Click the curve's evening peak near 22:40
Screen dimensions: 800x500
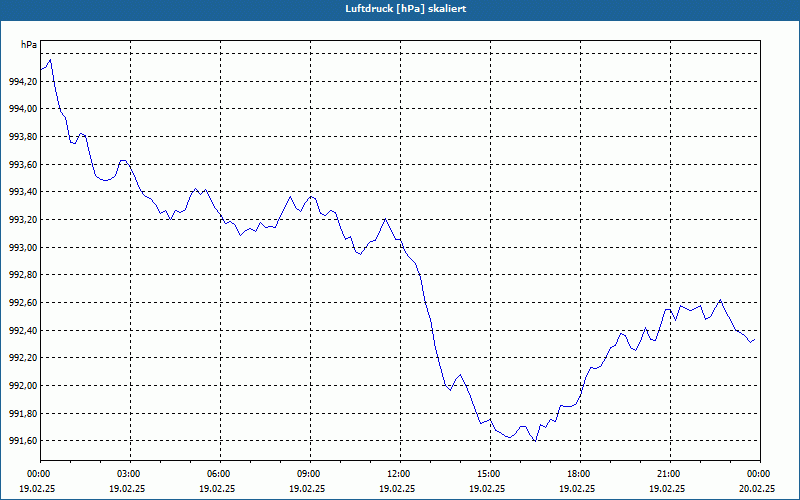tap(720, 300)
